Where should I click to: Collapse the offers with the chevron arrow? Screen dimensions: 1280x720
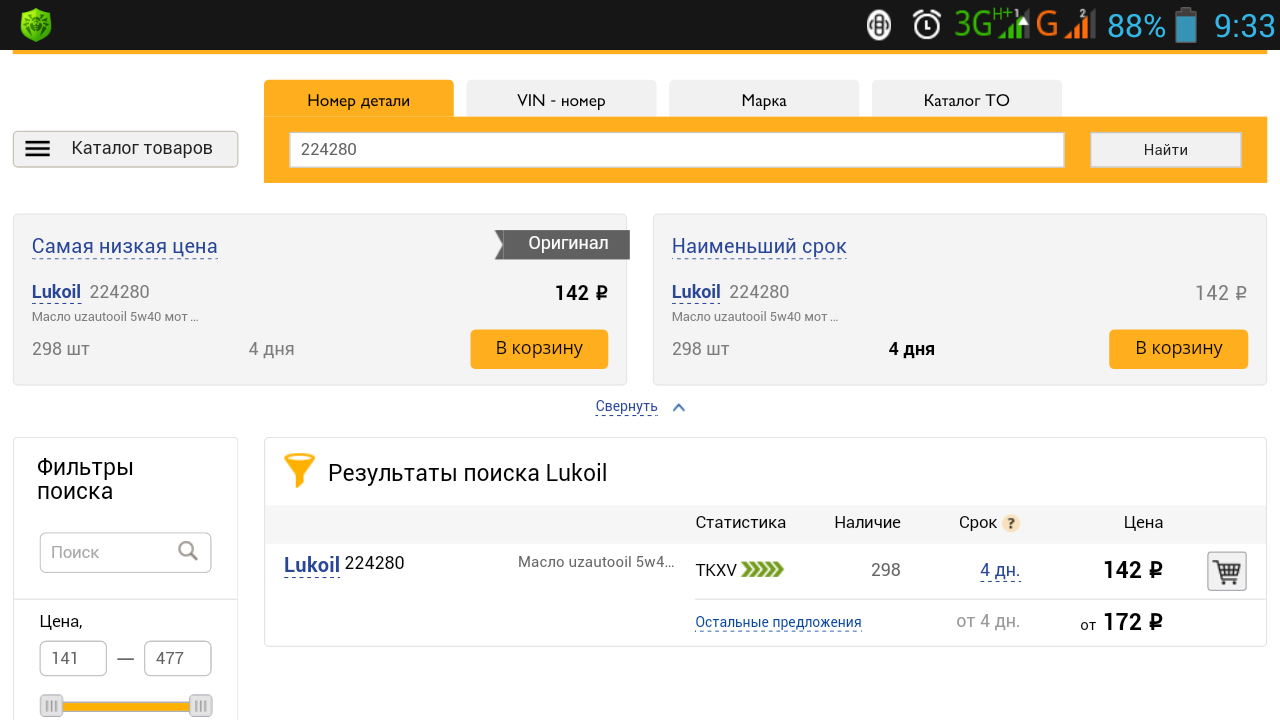[x=679, y=407]
